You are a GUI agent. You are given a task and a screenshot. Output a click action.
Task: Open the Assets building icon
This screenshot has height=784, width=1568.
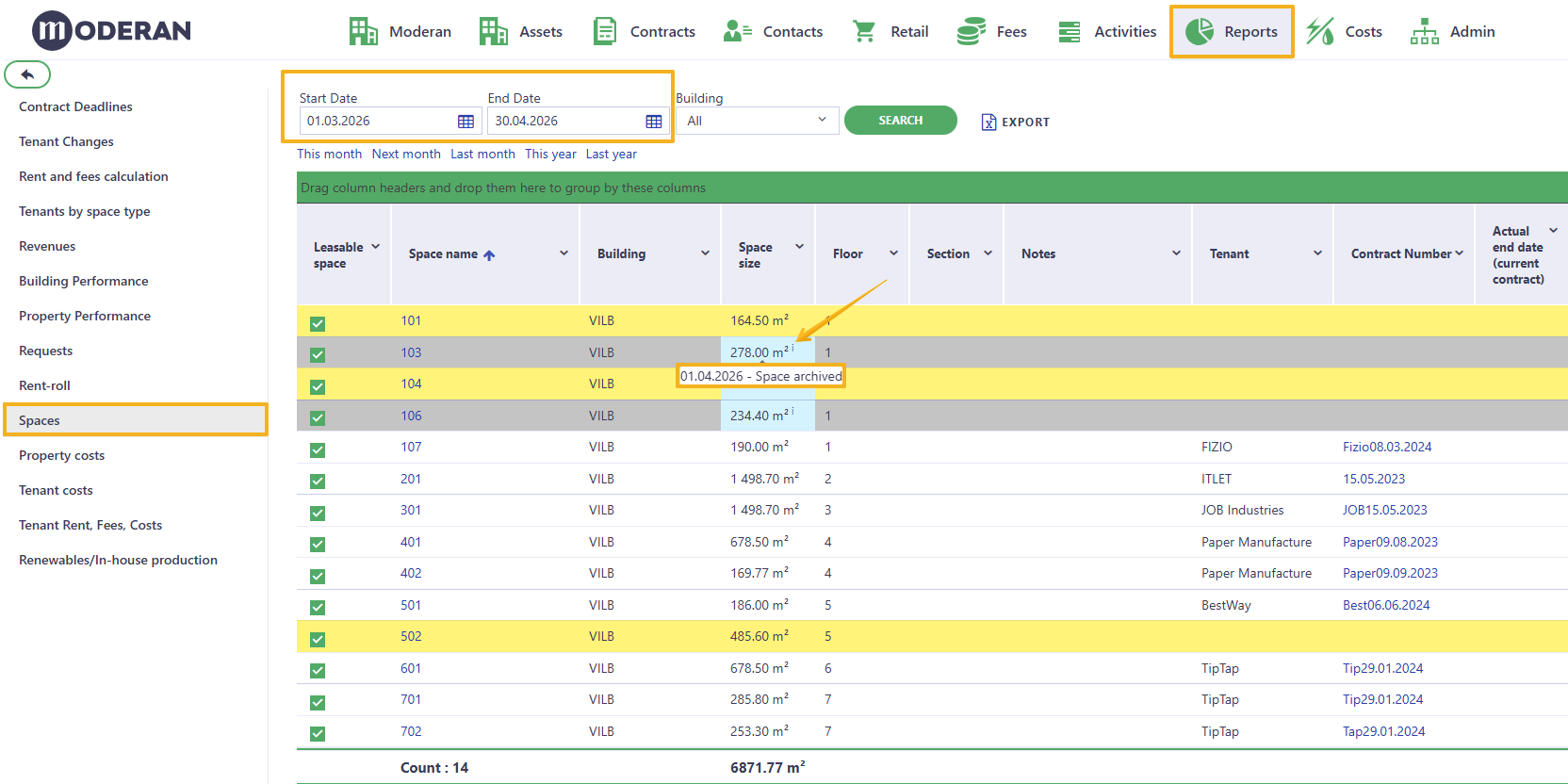493,31
